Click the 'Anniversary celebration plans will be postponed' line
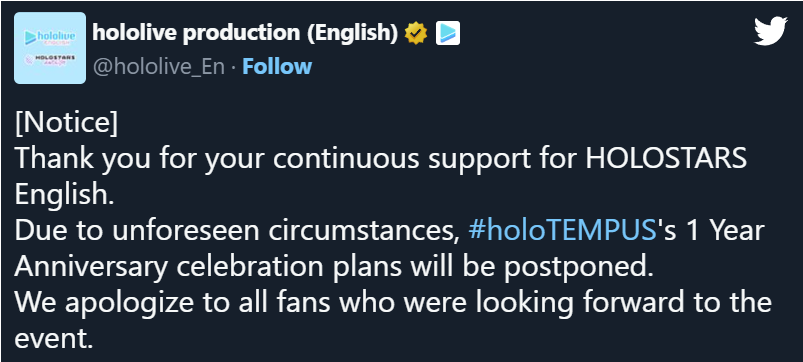 (334, 267)
